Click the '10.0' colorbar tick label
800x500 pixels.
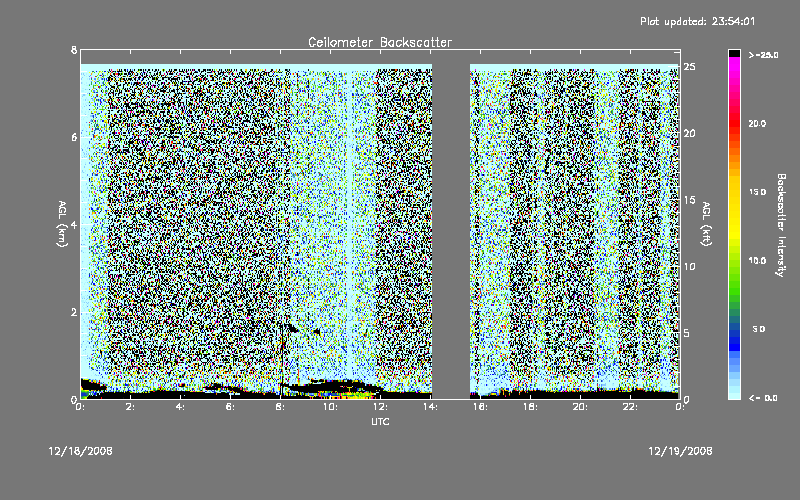757,261
